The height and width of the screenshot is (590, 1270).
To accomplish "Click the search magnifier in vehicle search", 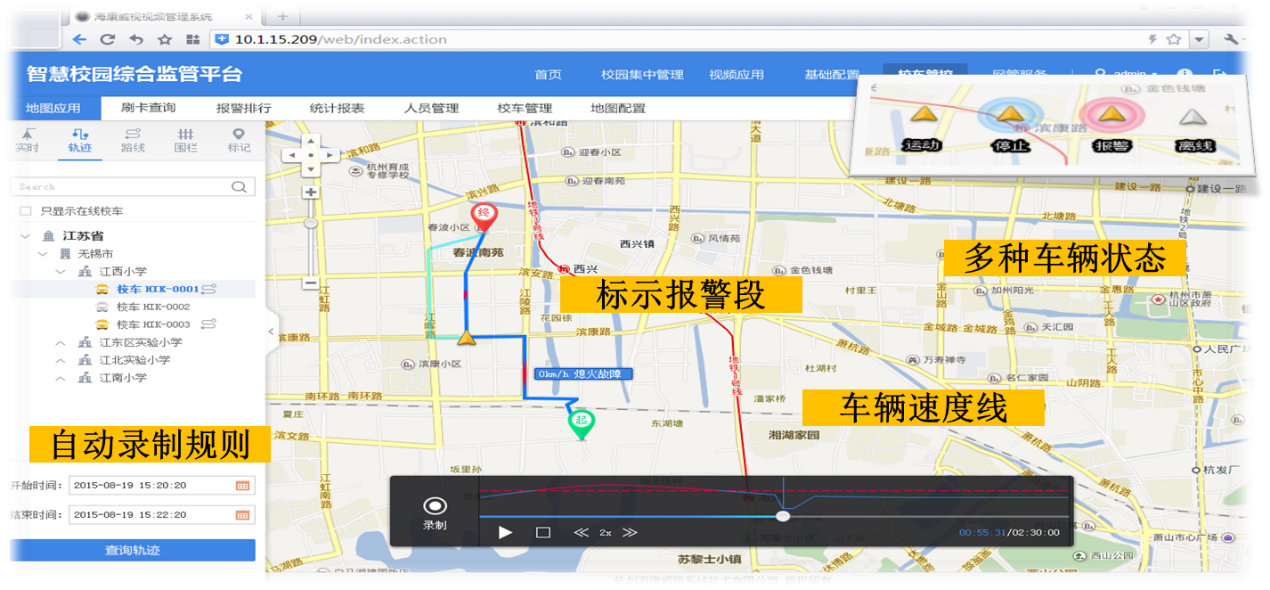I will click(239, 187).
